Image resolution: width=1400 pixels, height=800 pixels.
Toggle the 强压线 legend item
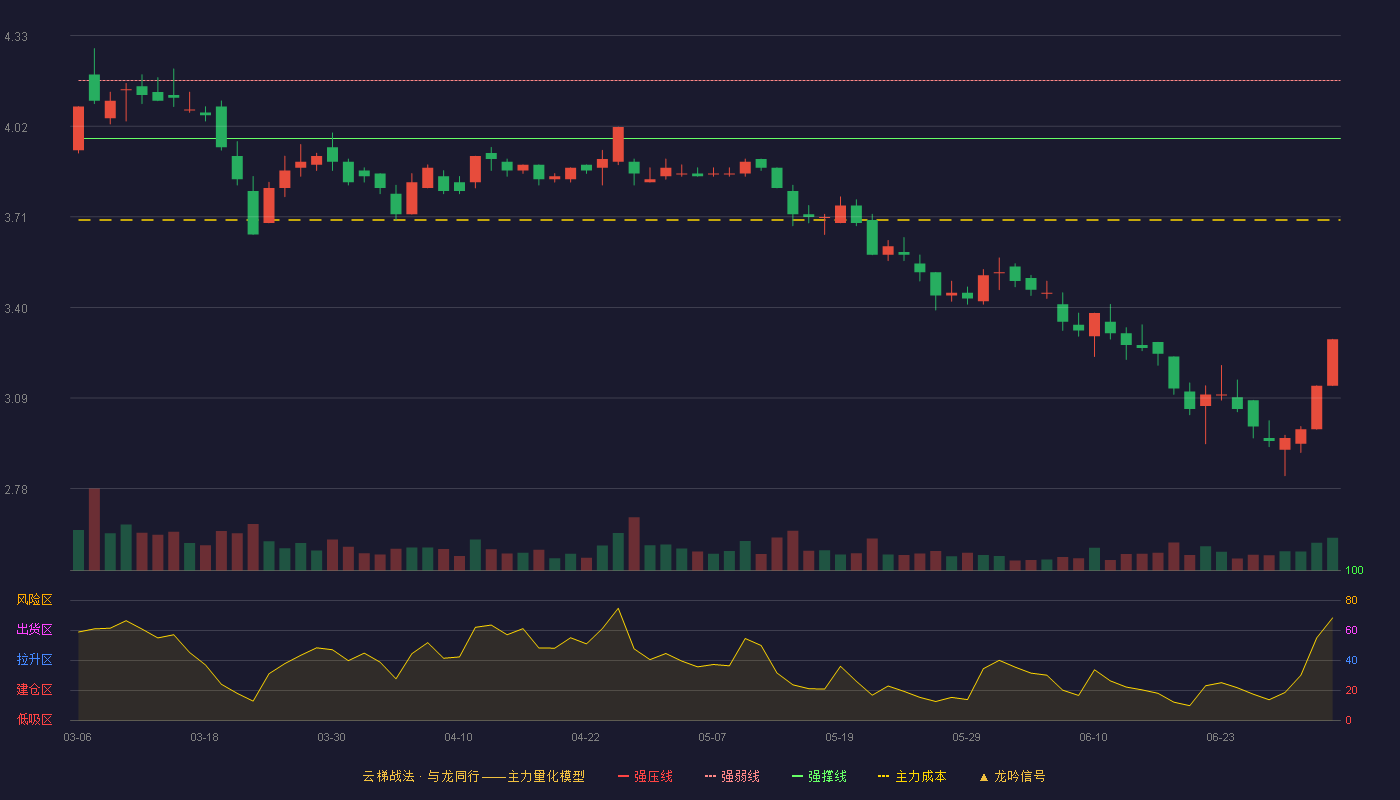point(645,776)
